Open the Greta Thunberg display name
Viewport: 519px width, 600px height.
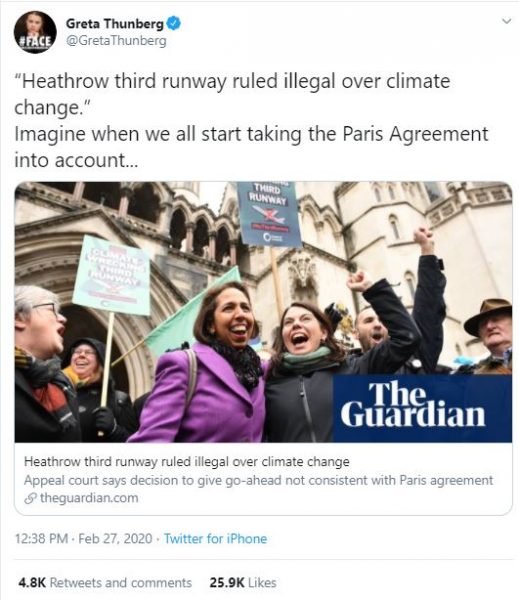pyautogui.click(x=115, y=24)
